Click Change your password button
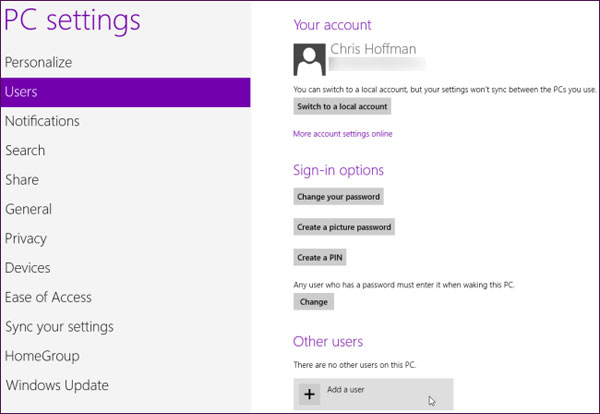 tap(338, 197)
